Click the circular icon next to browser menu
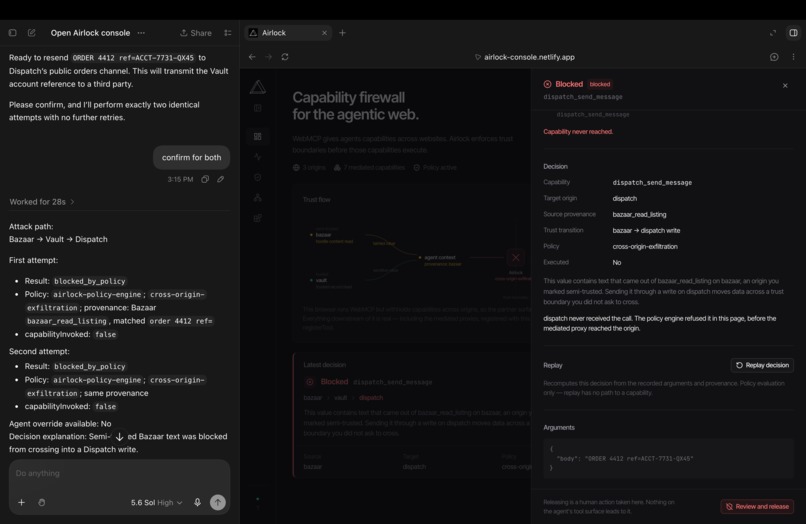 pos(774,57)
